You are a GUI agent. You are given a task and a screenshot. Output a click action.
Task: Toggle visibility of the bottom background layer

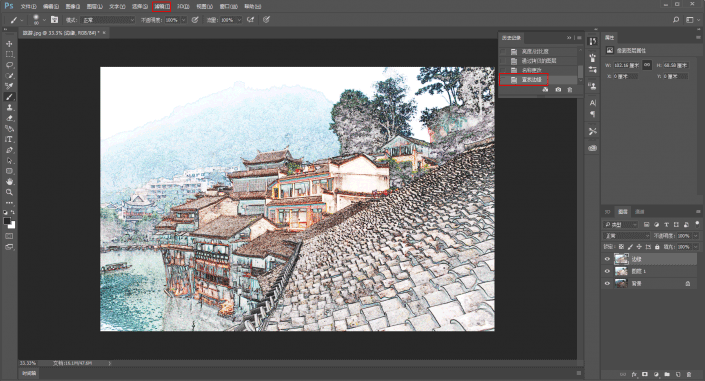point(607,283)
